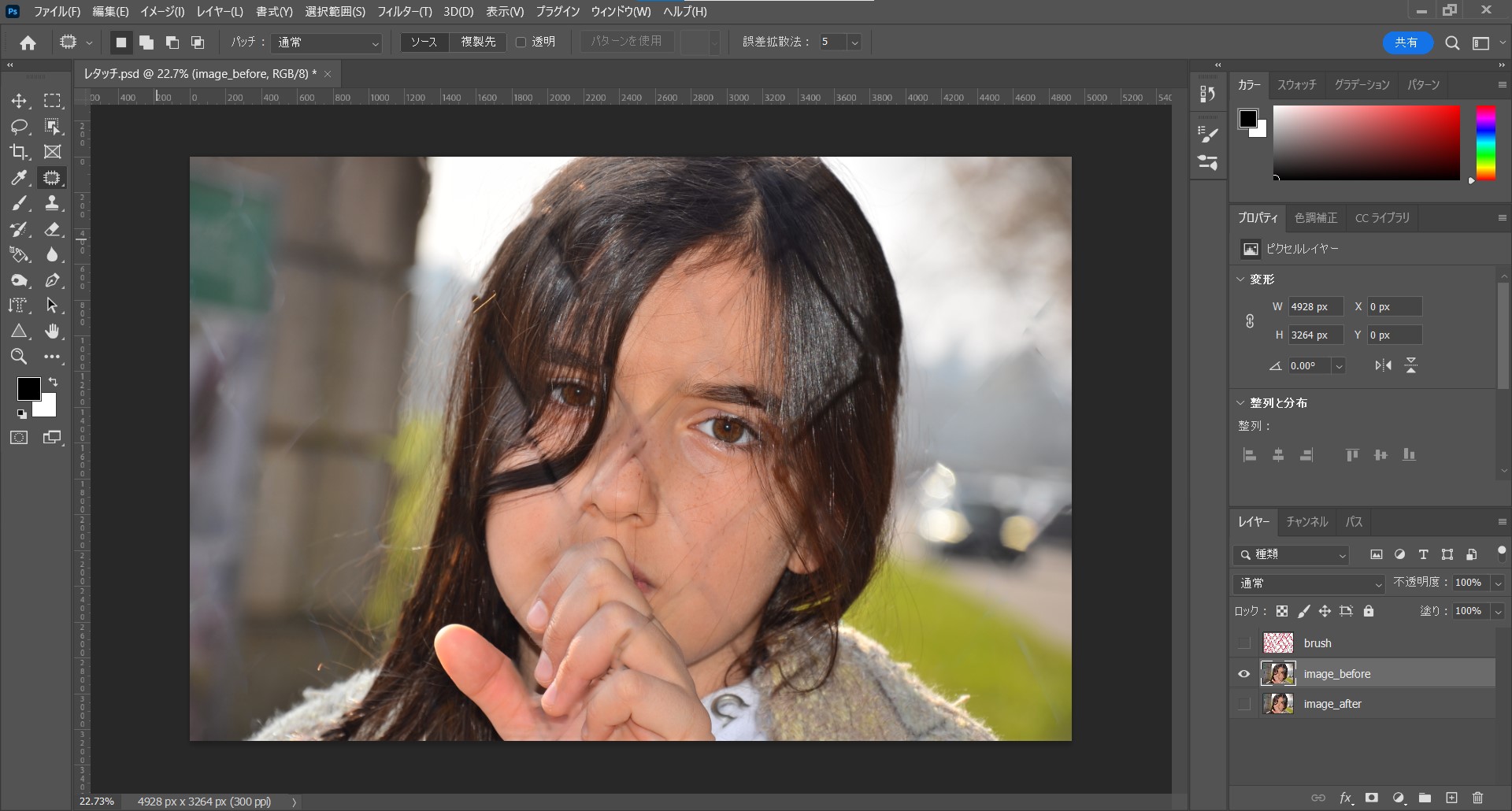Open the フィルター(T) menu
Image resolution: width=1512 pixels, height=811 pixels.
pyautogui.click(x=404, y=12)
